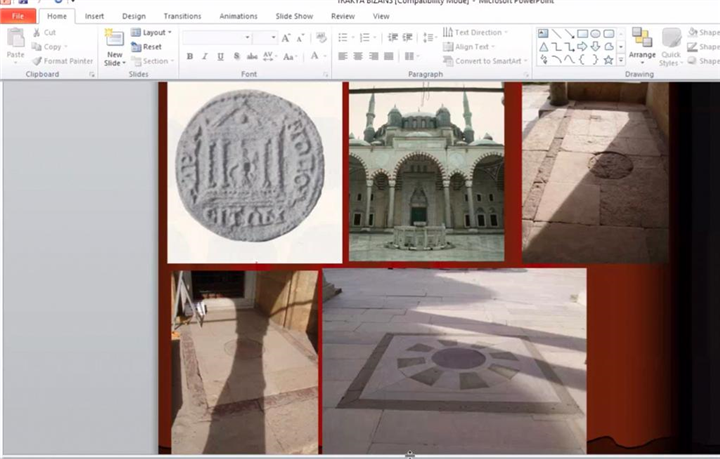
Task: Toggle text Shadow effect
Action: click(x=236, y=56)
